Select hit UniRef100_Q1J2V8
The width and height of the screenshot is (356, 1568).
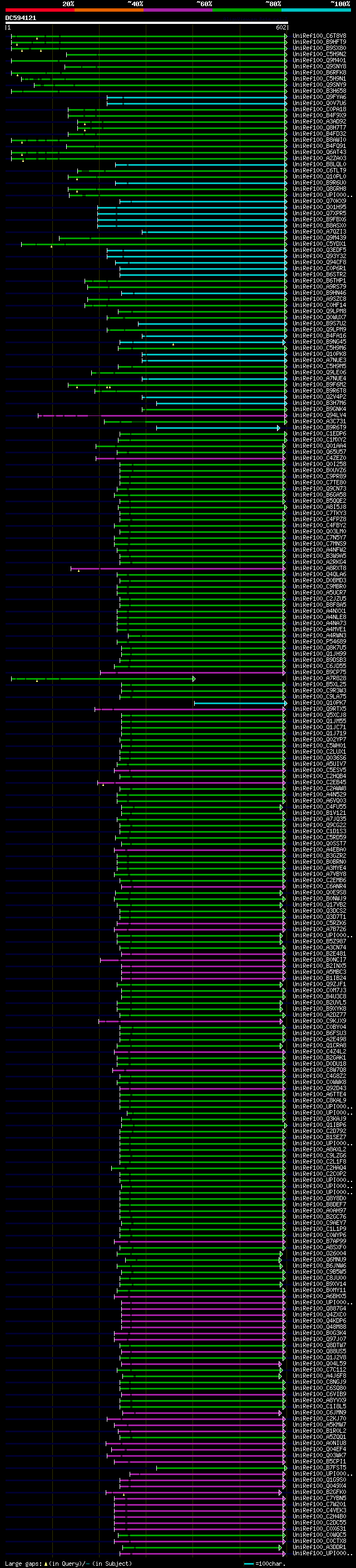click(319, 1357)
